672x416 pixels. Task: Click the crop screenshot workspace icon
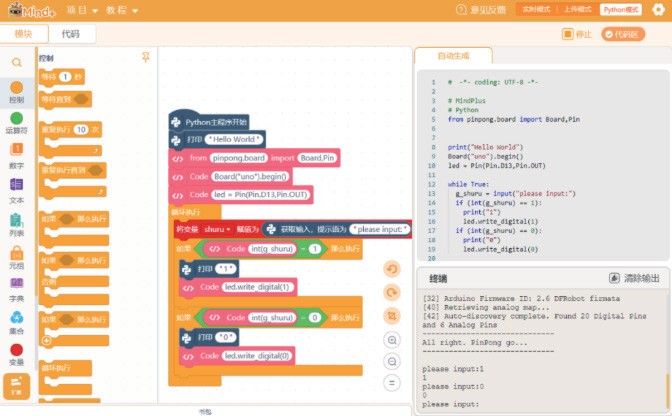(392, 316)
